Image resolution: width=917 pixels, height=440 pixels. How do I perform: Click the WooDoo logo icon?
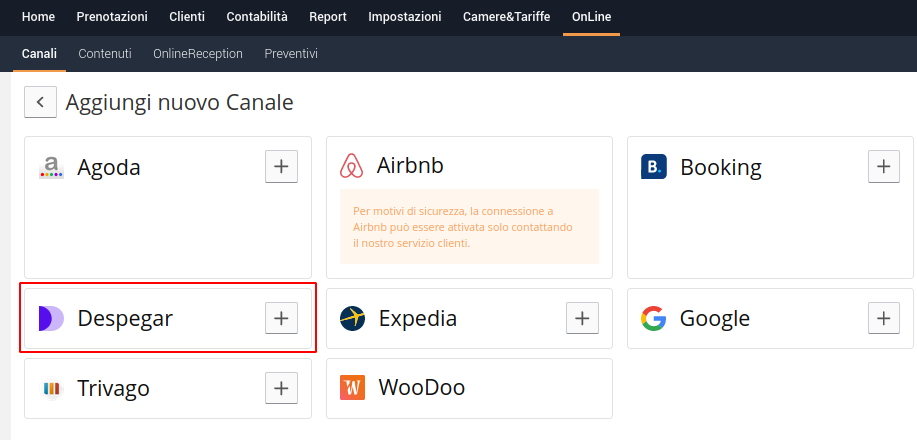[352, 388]
